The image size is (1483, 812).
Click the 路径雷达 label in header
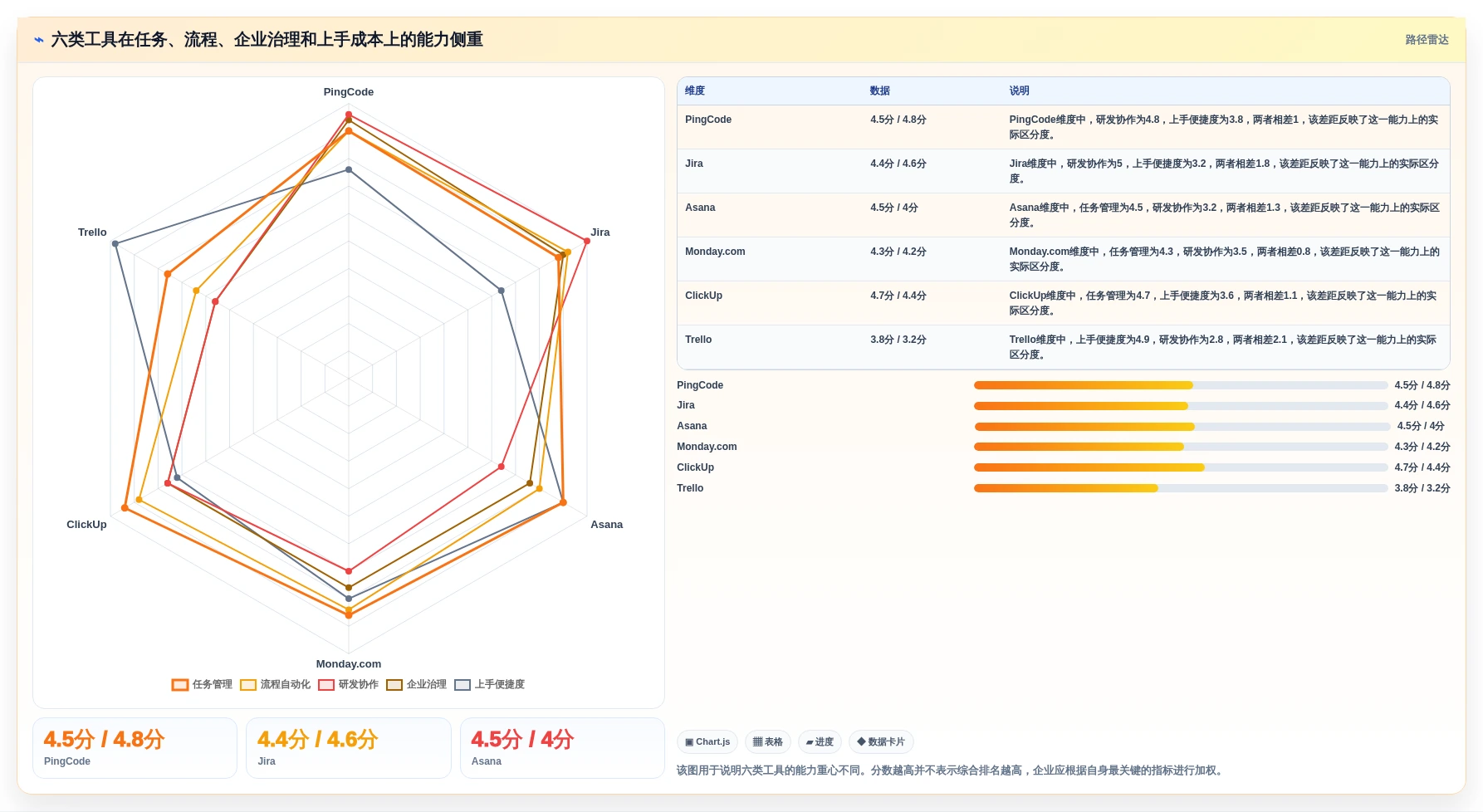click(x=1427, y=40)
